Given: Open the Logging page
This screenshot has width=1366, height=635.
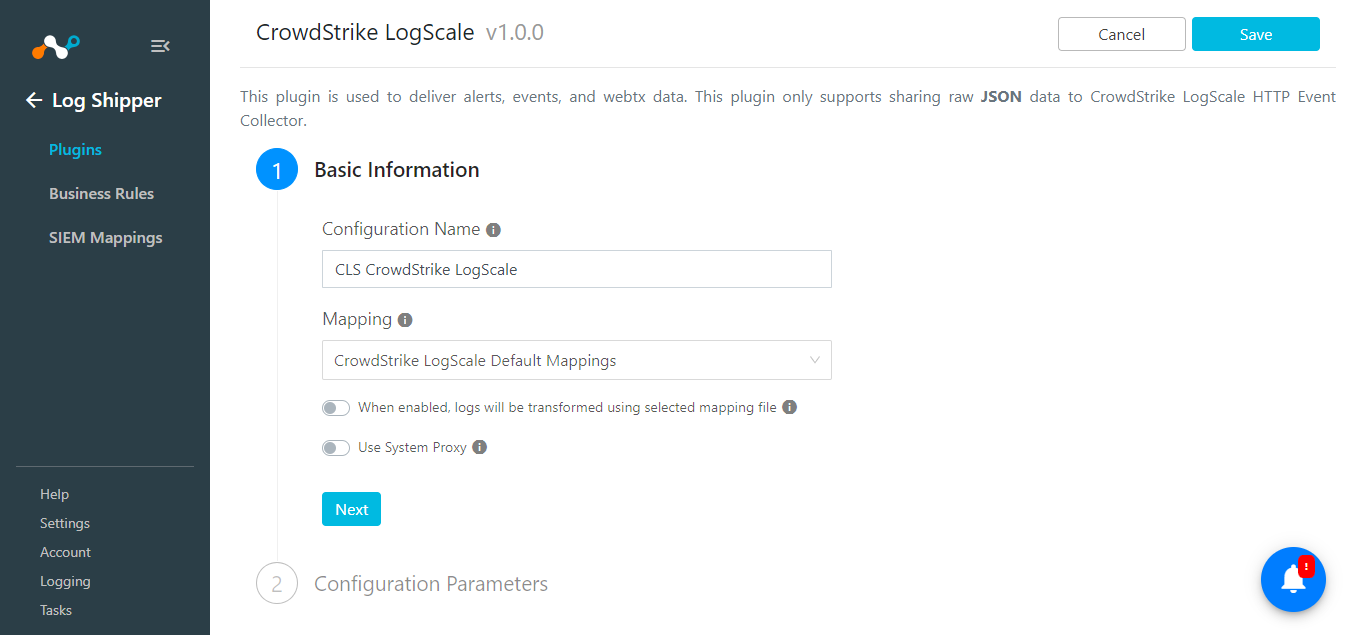Looking at the screenshot, I should coord(65,581).
